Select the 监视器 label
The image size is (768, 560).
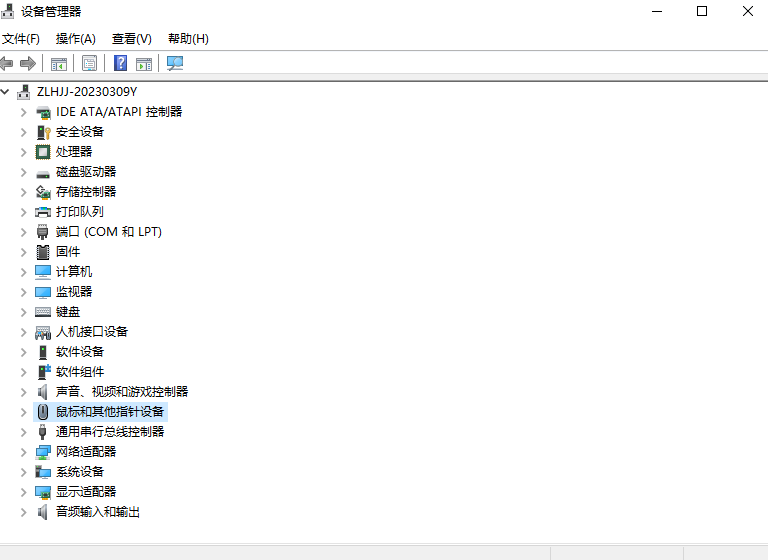(74, 292)
